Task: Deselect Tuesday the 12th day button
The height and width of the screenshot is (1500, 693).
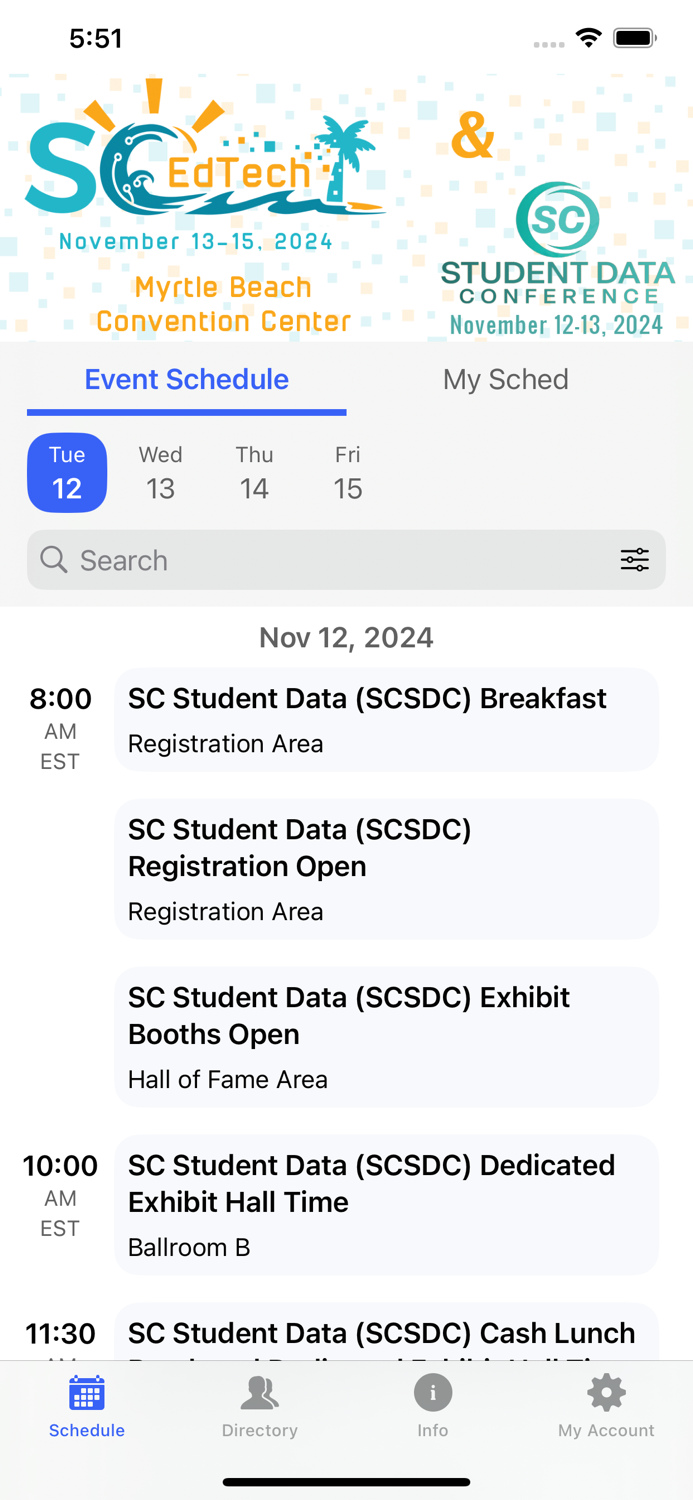Action: pos(67,472)
